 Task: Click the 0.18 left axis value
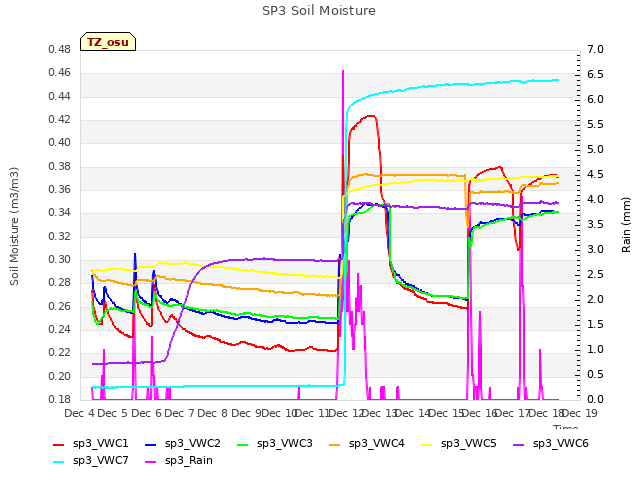coord(60,399)
